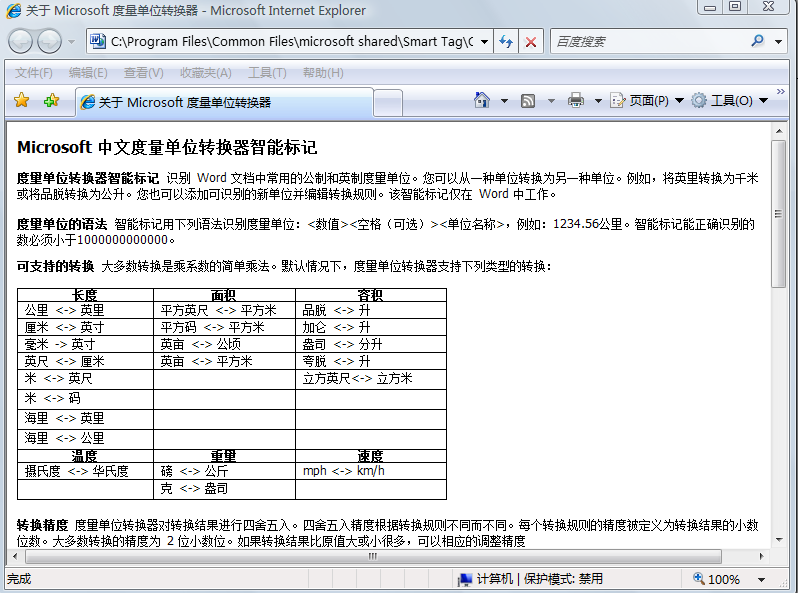Click the Refresh page icon
The height and width of the screenshot is (593, 798).
coord(506,42)
